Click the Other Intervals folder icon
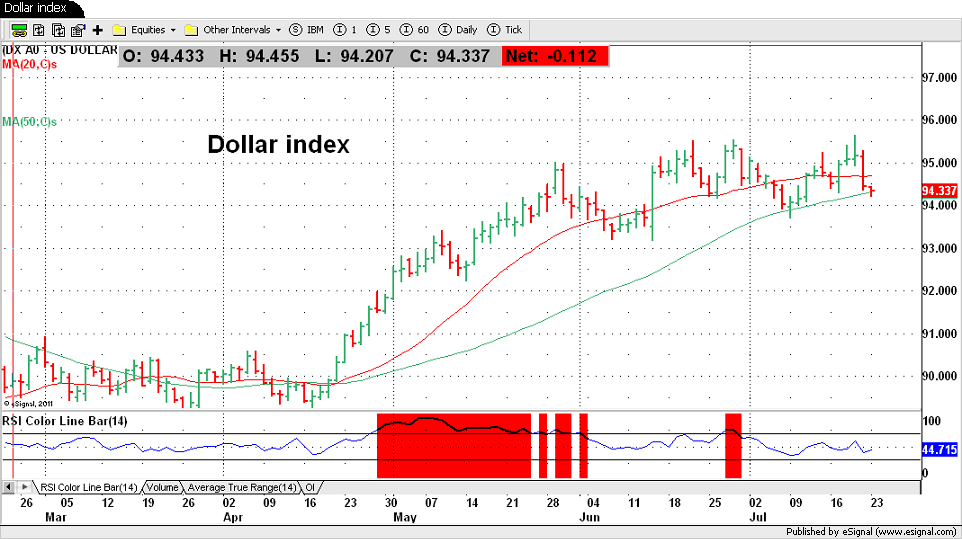Viewport: 962px width, 539px height. click(191, 30)
